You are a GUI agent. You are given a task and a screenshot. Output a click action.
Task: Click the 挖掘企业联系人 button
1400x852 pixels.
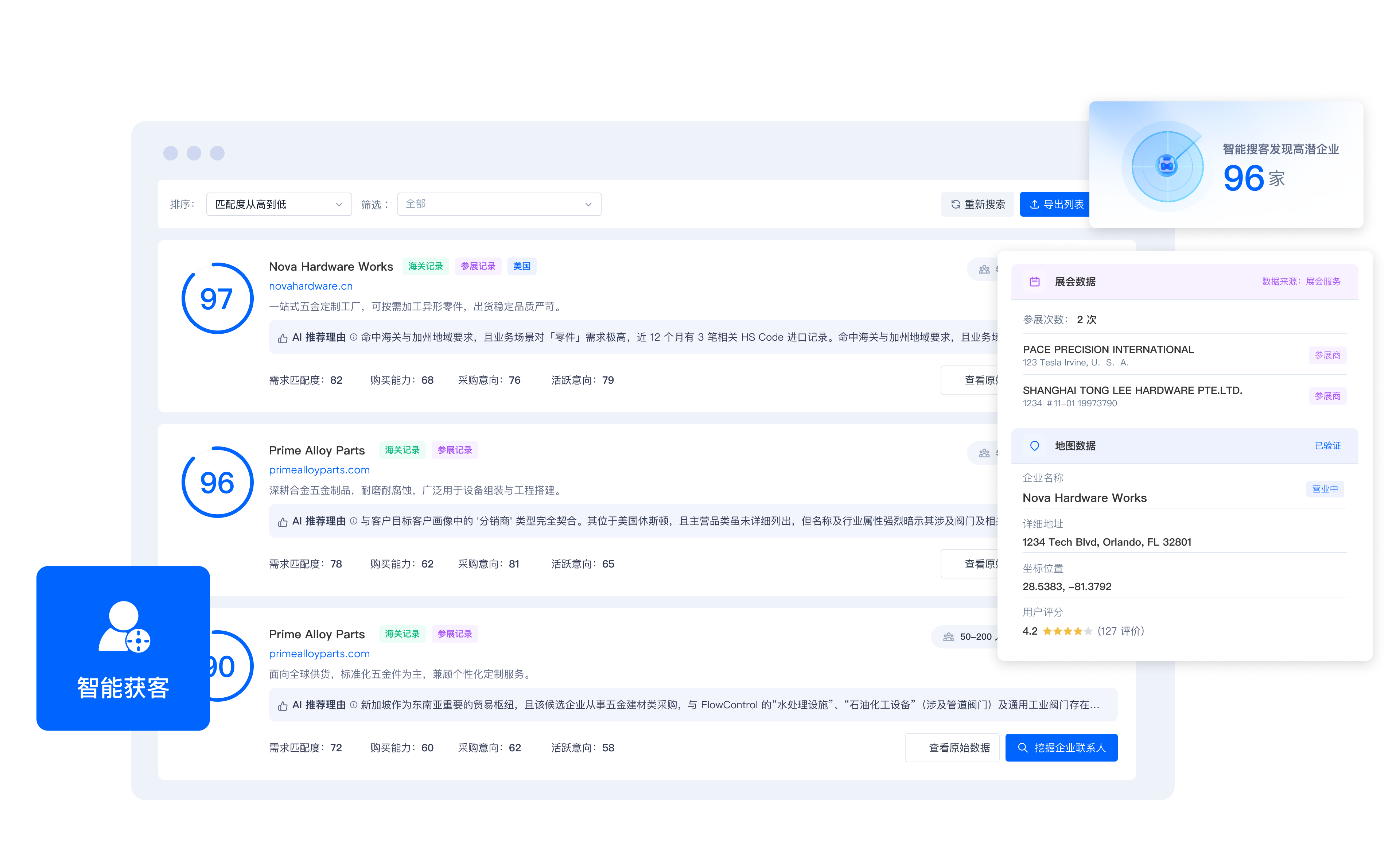point(1061,748)
